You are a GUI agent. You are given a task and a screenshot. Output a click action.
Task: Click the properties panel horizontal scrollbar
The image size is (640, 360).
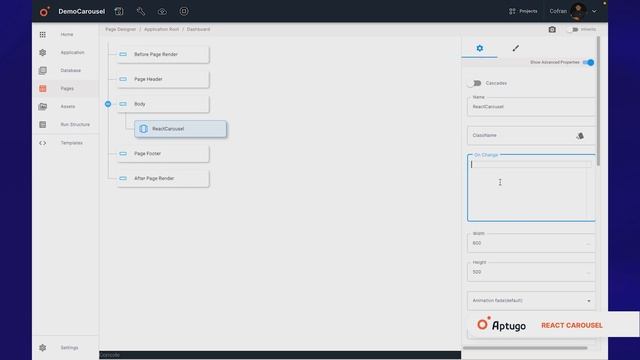tap(525, 348)
